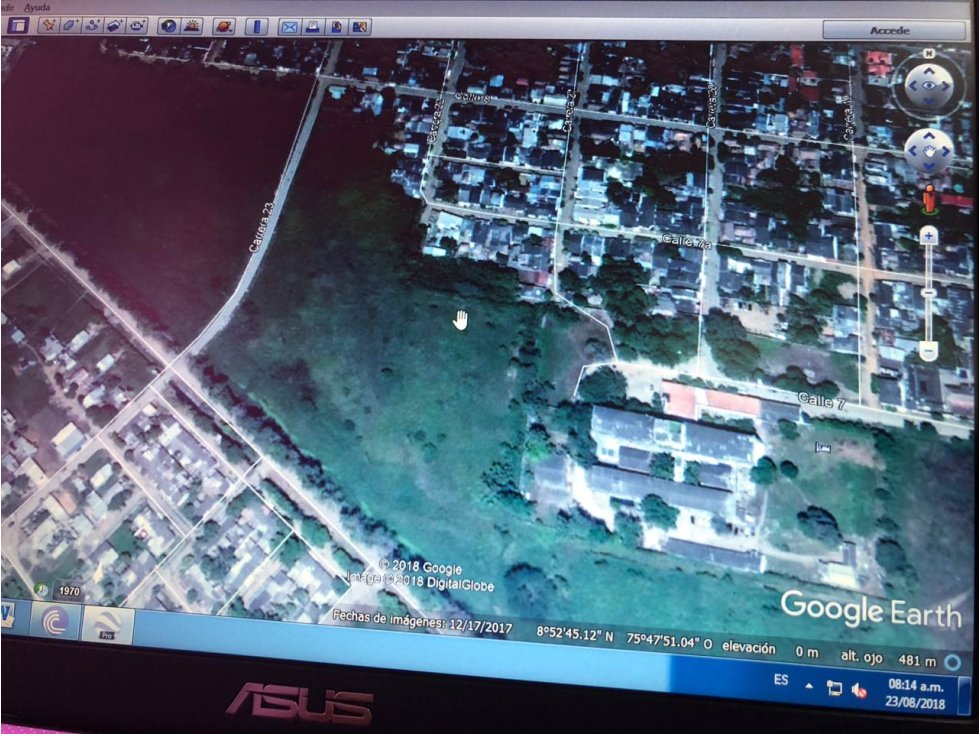Open the planet switcher dropdown

[x=224, y=26]
